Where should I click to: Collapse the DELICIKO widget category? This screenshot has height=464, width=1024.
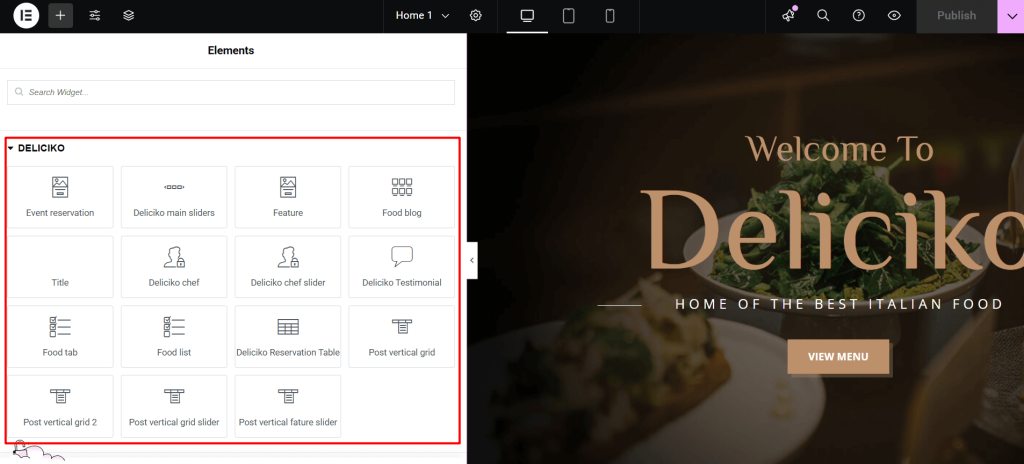pyautogui.click(x=36, y=148)
